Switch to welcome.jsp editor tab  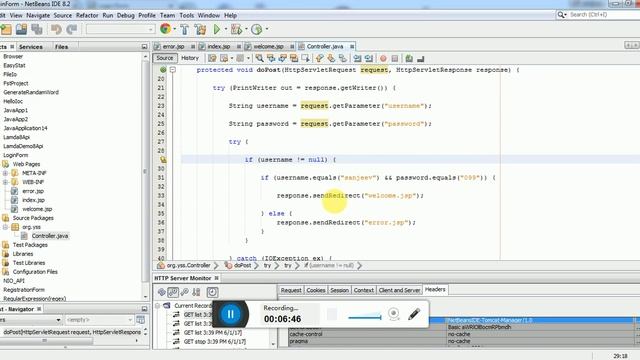coord(268,47)
